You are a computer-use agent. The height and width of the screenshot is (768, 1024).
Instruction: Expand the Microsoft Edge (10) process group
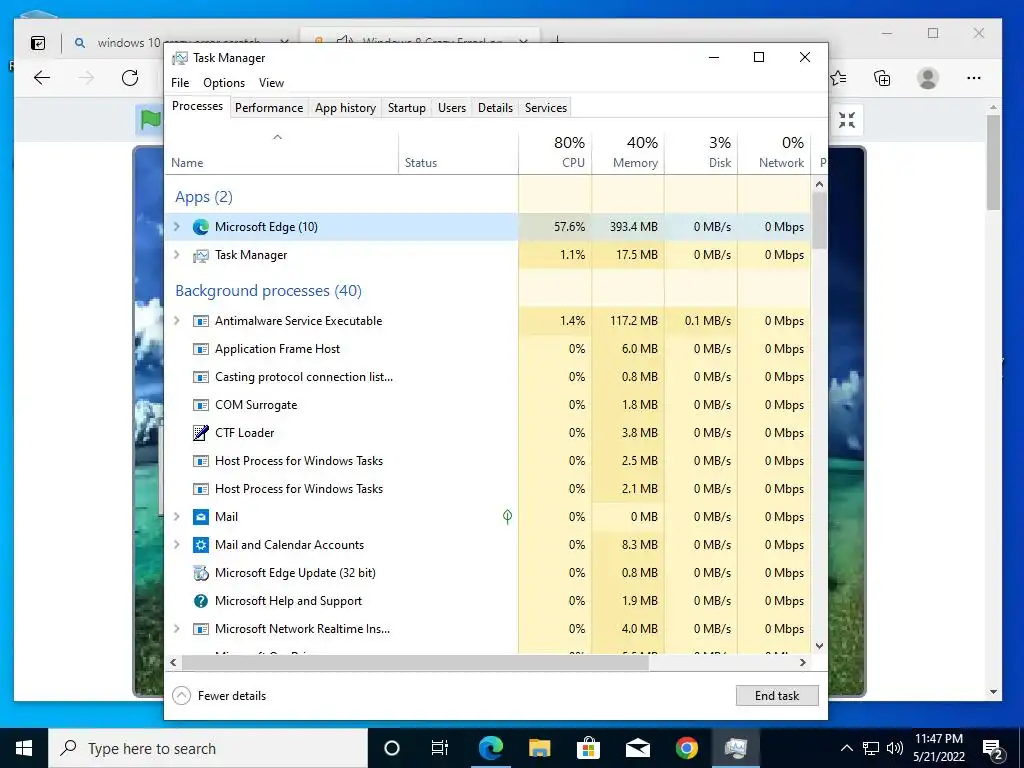(176, 227)
